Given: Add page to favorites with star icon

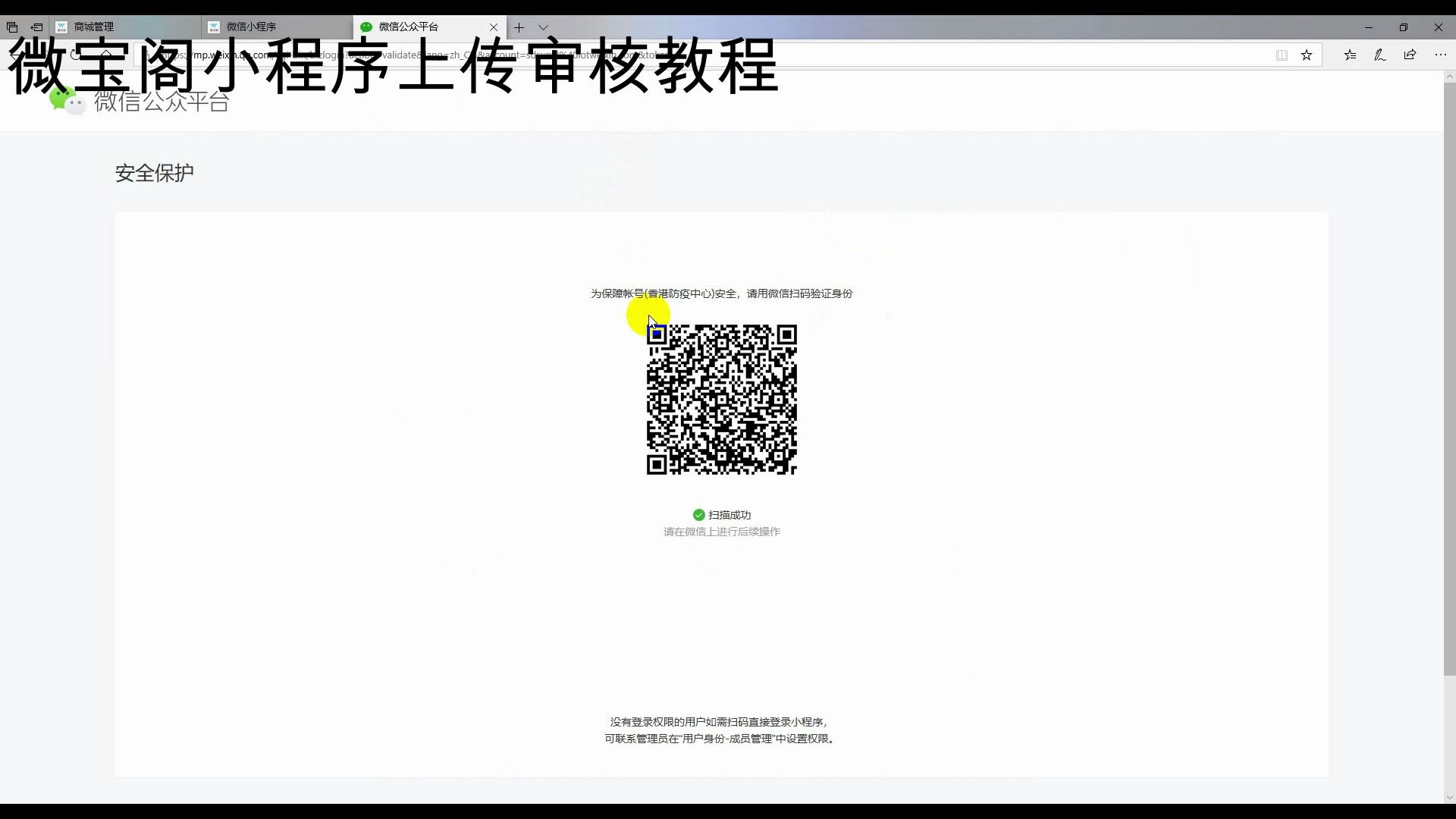Looking at the screenshot, I should click(1307, 55).
